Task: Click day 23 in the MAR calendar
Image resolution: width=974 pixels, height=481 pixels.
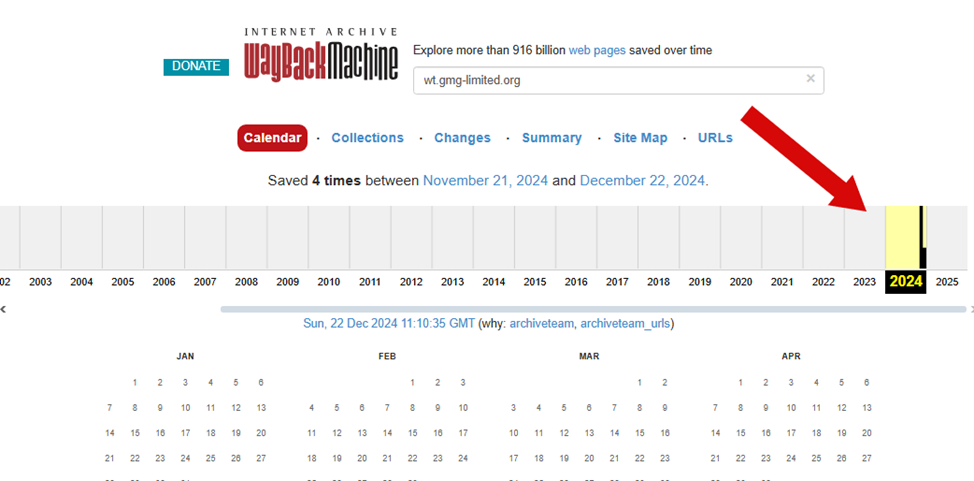Action: point(665,459)
